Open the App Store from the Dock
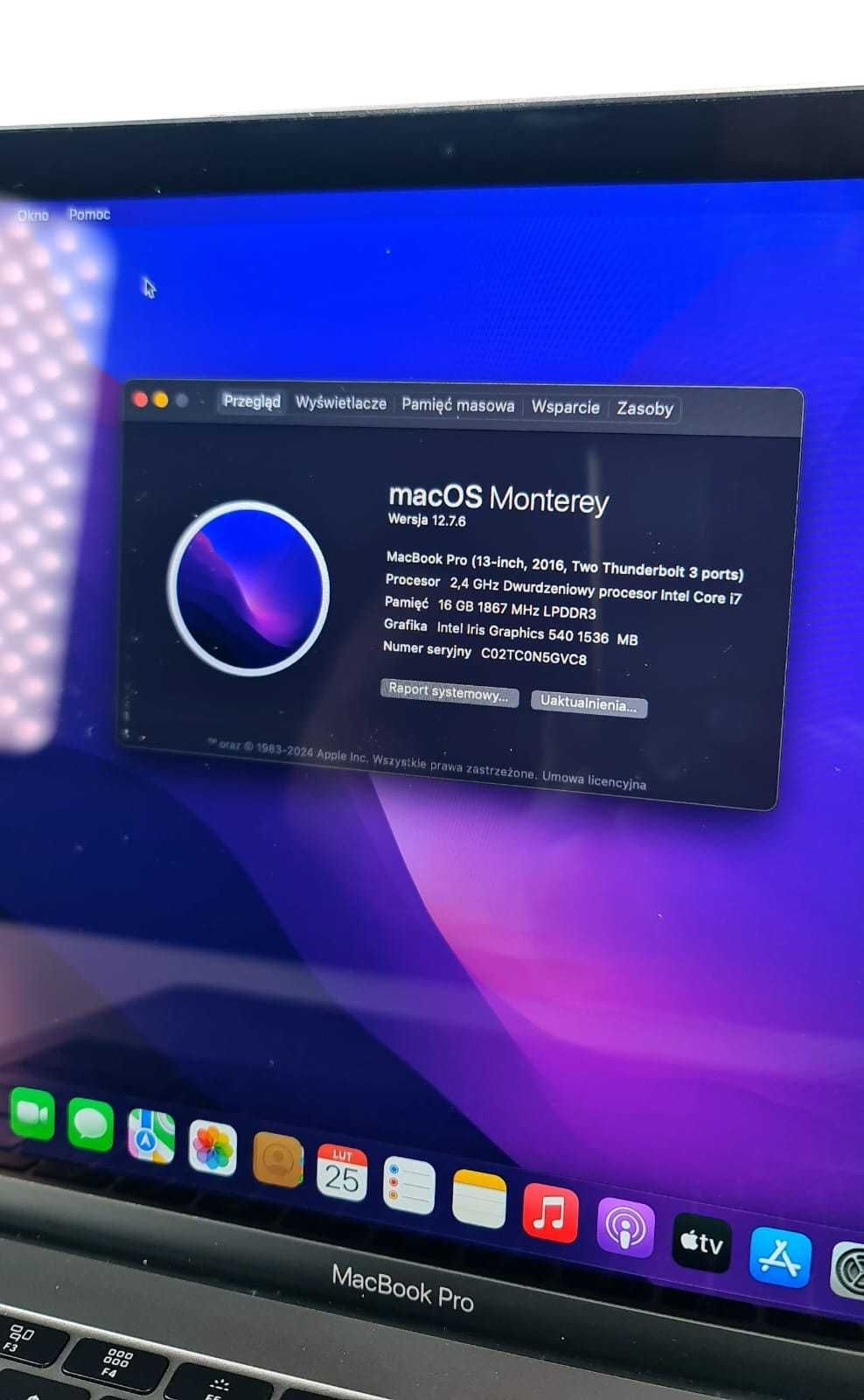This screenshot has height=1400, width=864. (780, 1258)
